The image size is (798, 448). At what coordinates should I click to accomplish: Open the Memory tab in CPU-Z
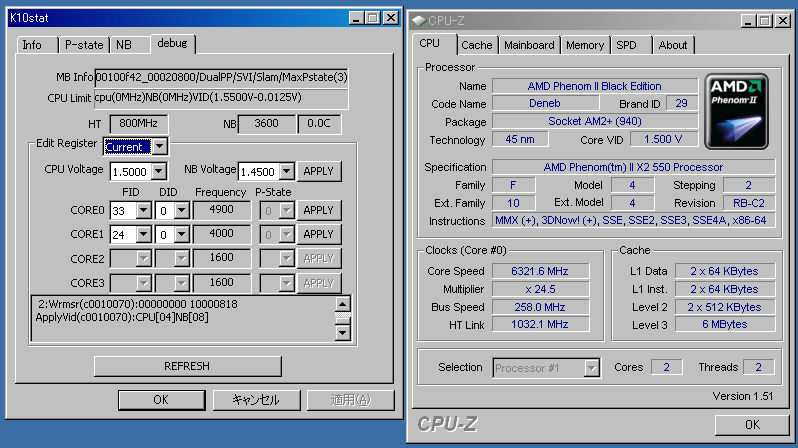585,45
